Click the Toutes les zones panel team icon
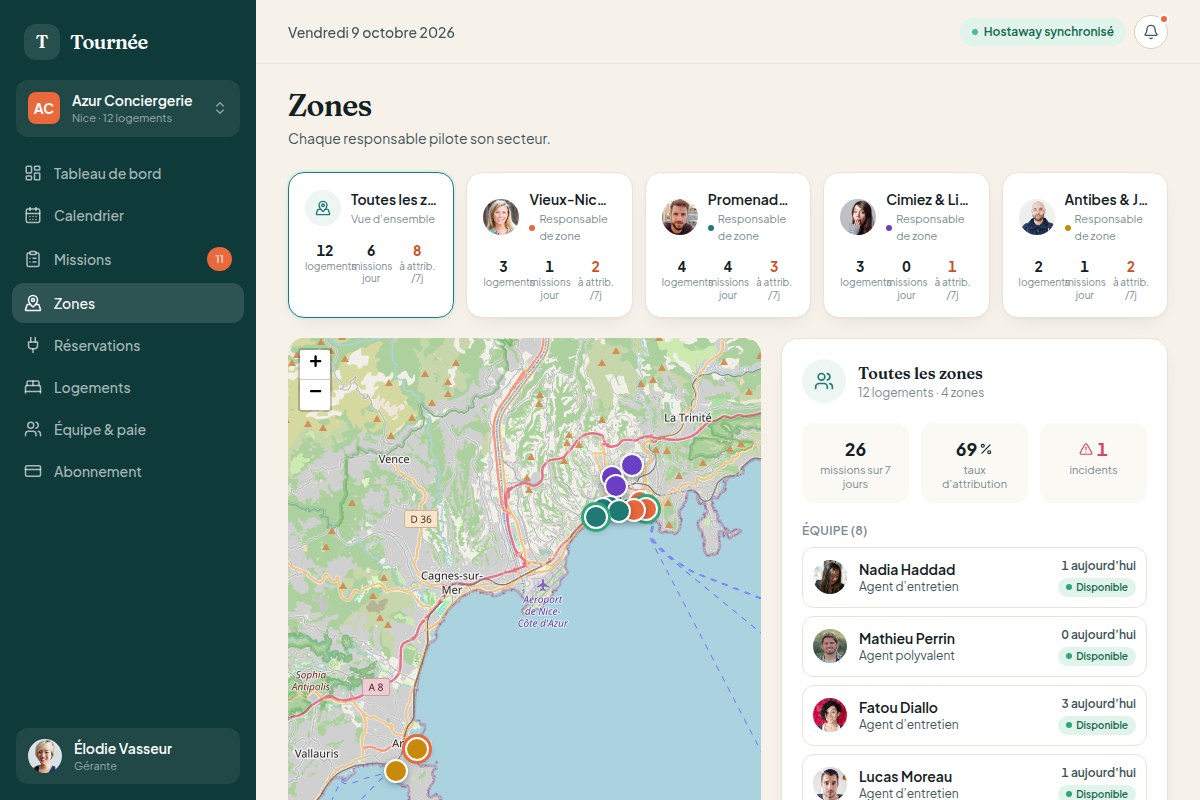The width and height of the screenshot is (1200, 800). pyautogui.click(x=824, y=381)
